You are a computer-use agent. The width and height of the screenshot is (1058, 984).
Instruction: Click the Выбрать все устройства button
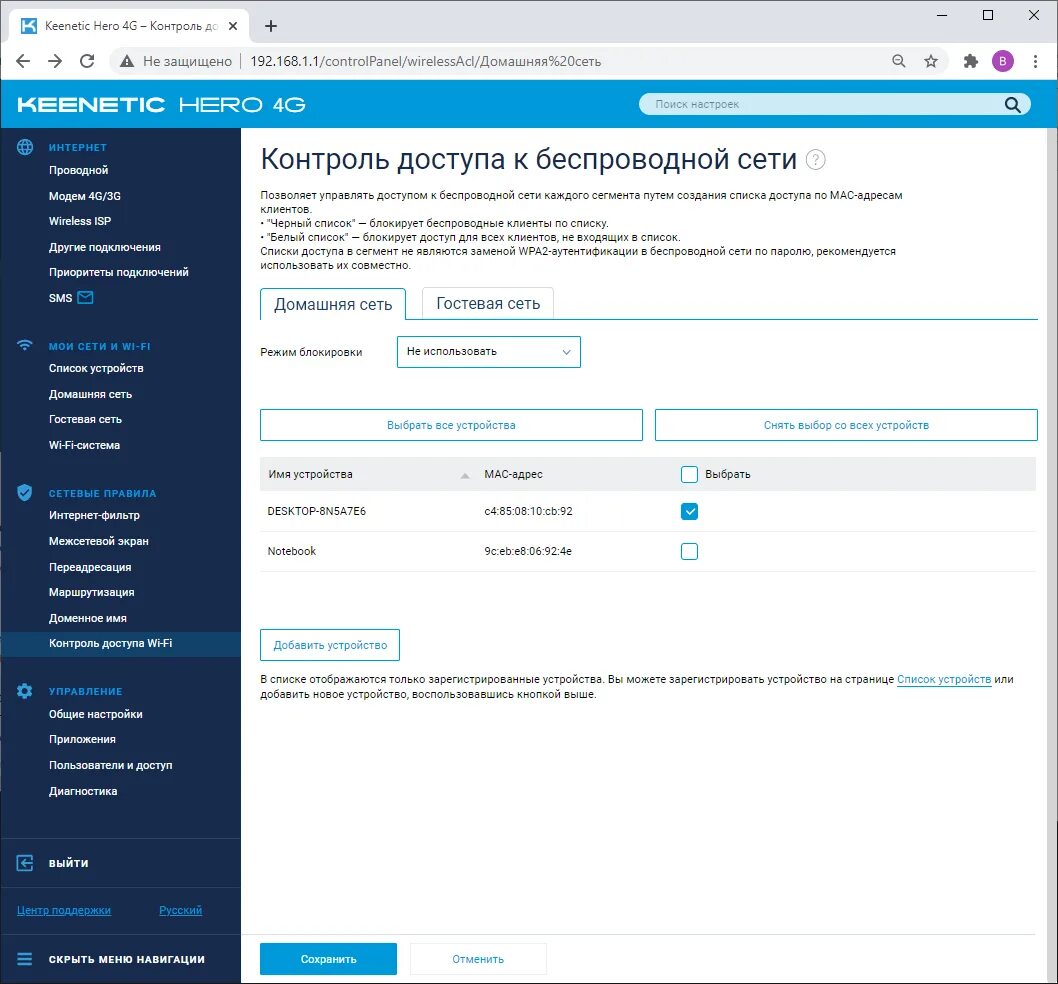point(451,425)
